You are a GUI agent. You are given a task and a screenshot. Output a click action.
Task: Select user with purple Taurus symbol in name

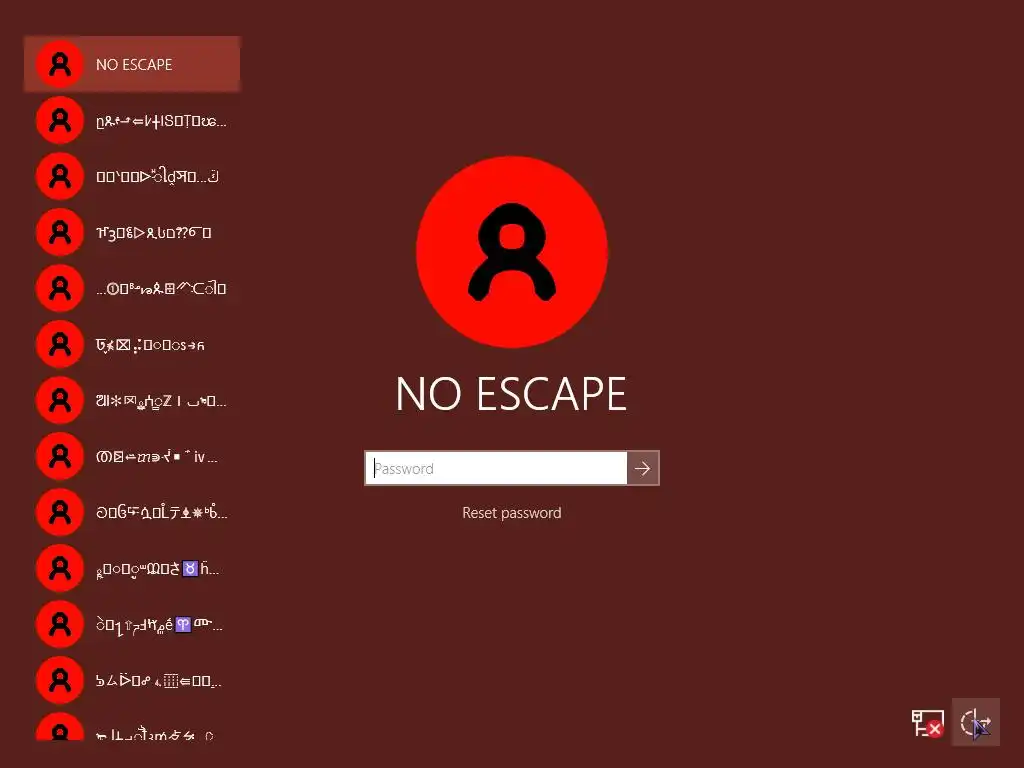[132, 568]
